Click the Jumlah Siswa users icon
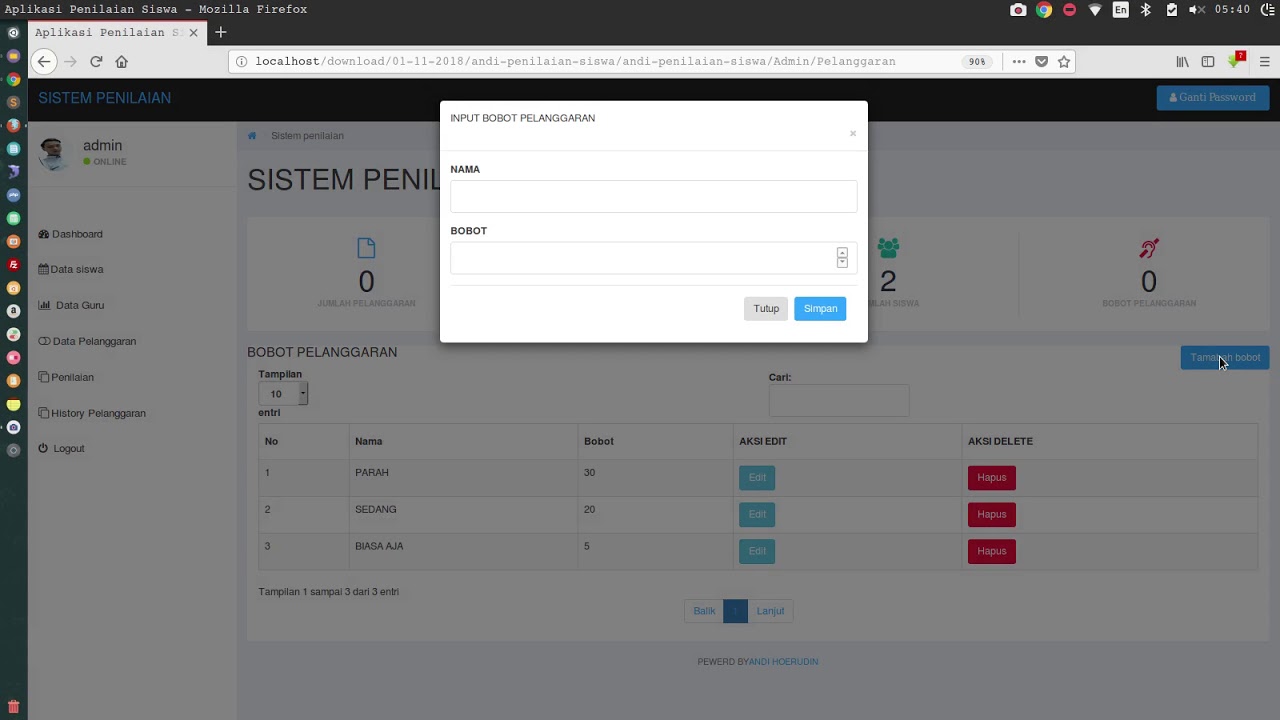 point(888,248)
